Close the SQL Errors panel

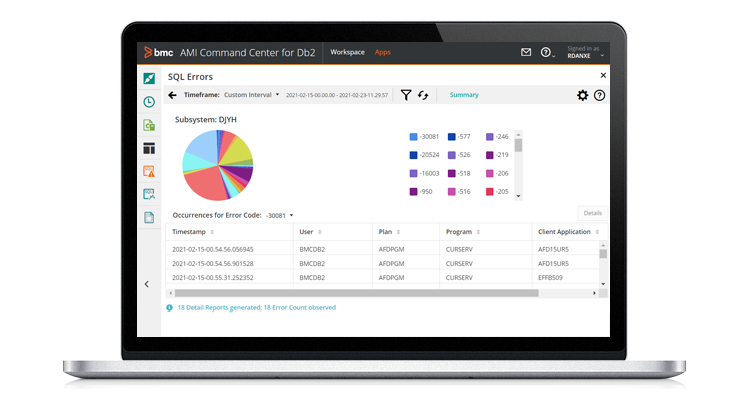click(x=602, y=75)
